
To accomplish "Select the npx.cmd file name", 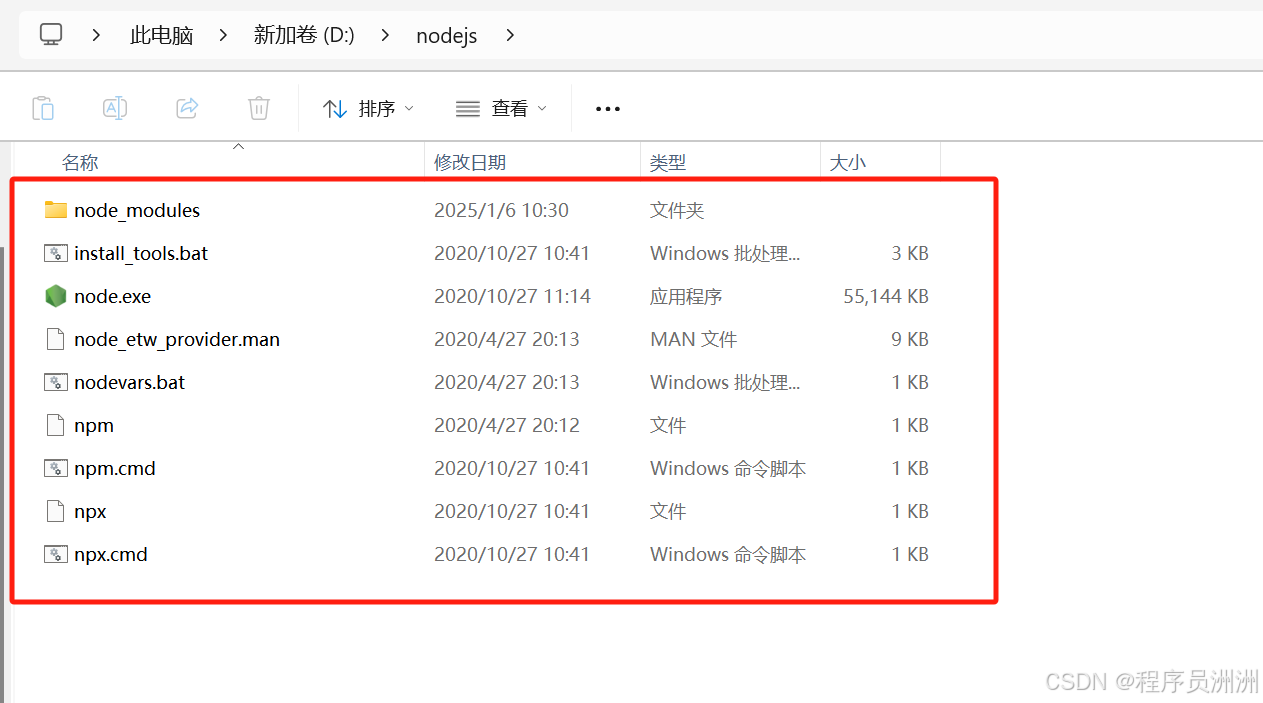I will (x=111, y=554).
